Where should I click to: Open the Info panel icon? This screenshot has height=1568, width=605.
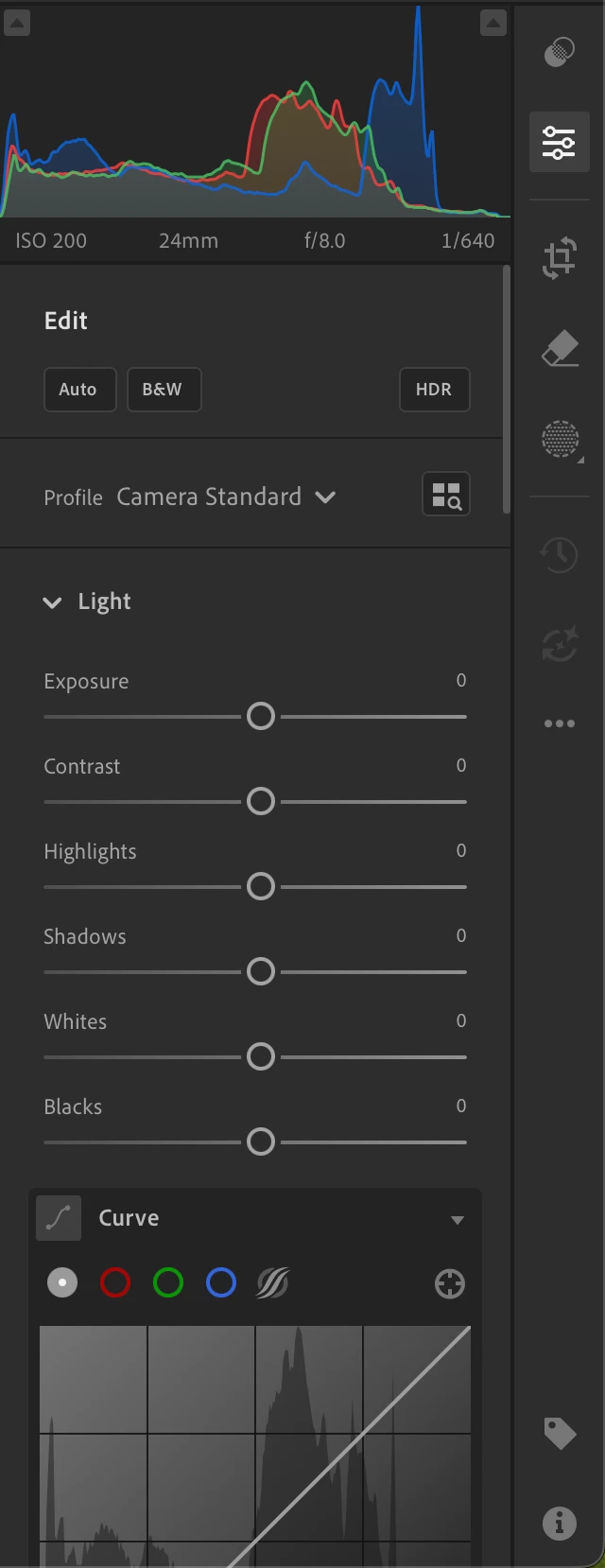click(560, 1523)
